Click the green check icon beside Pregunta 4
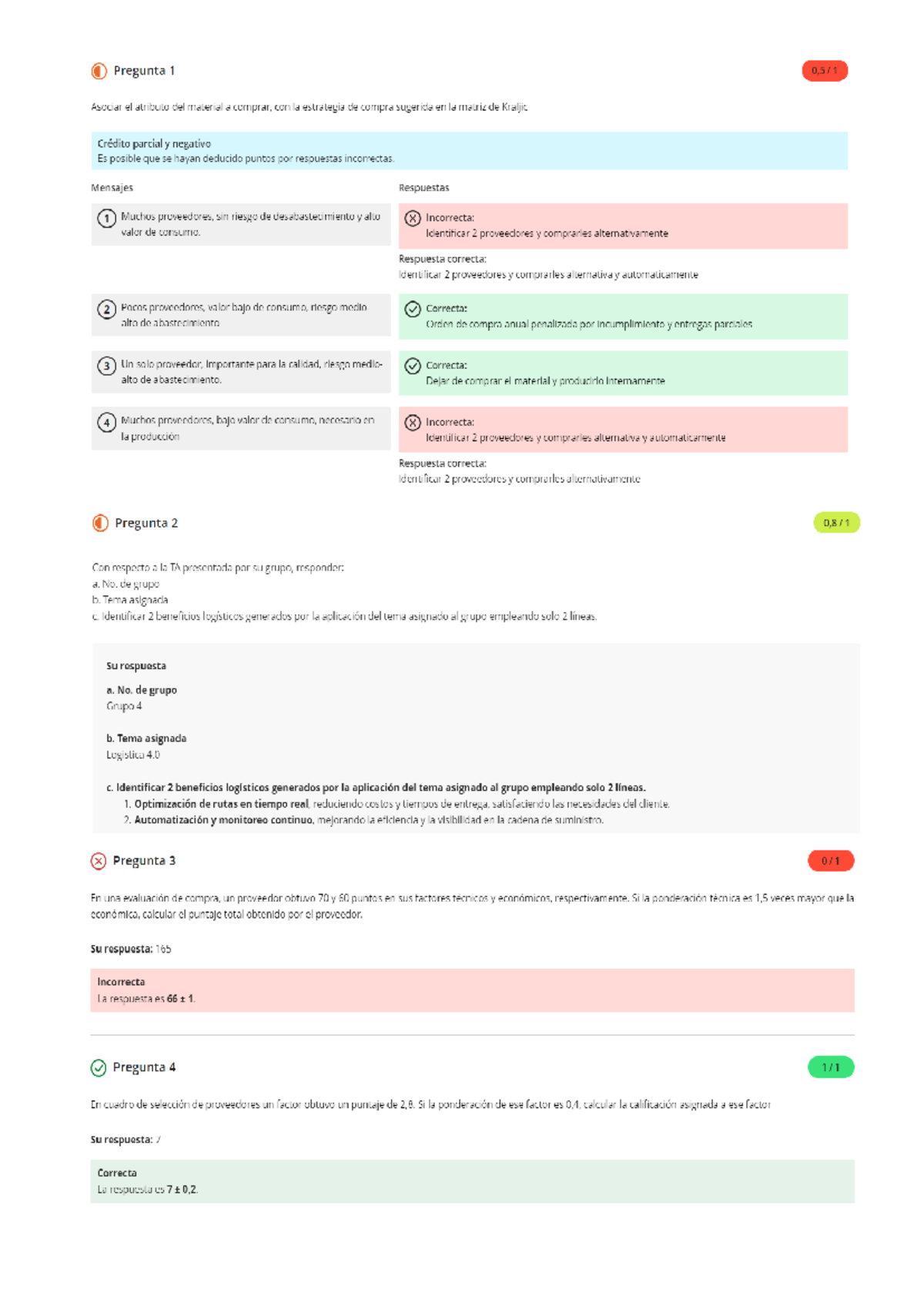 point(99,1067)
